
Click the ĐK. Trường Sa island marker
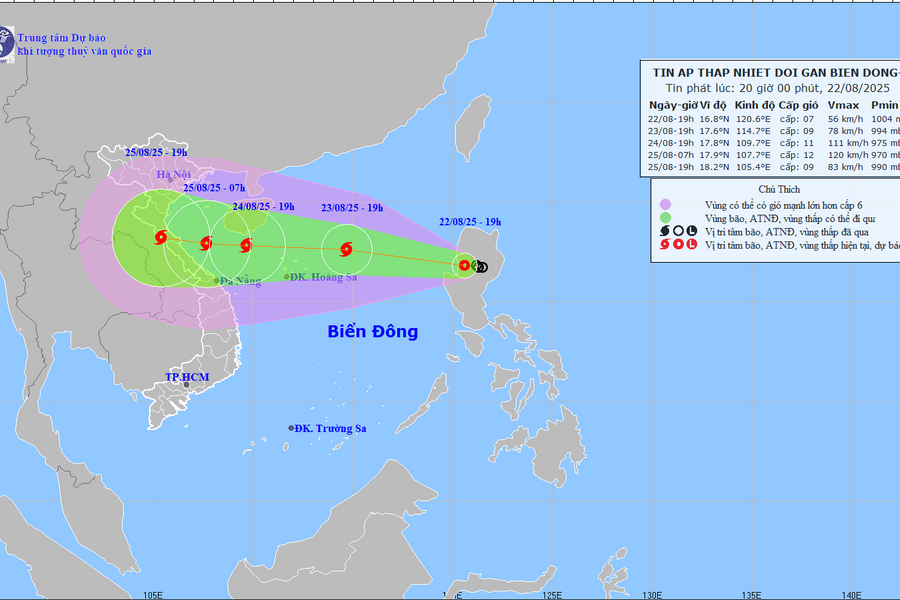pyautogui.click(x=292, y=428)
